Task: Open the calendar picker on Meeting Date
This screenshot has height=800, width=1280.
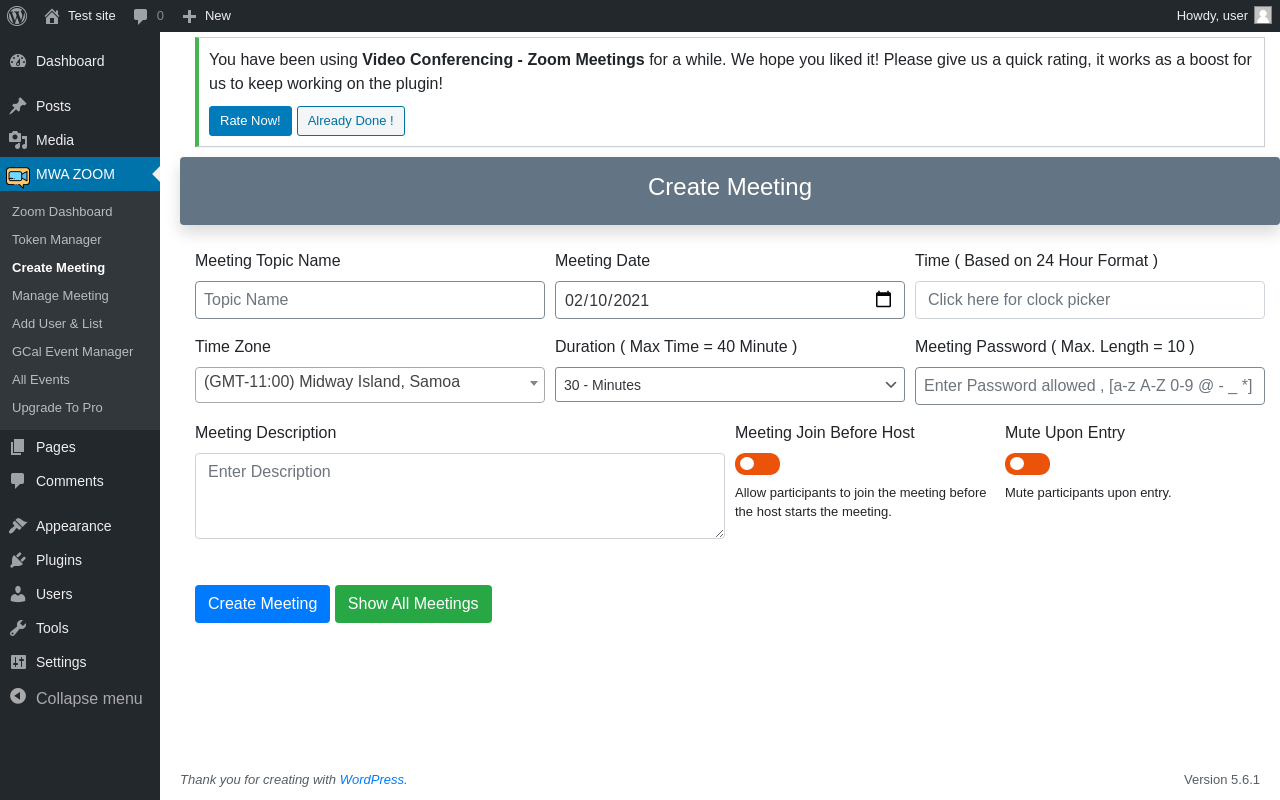Action: point(883,300)
